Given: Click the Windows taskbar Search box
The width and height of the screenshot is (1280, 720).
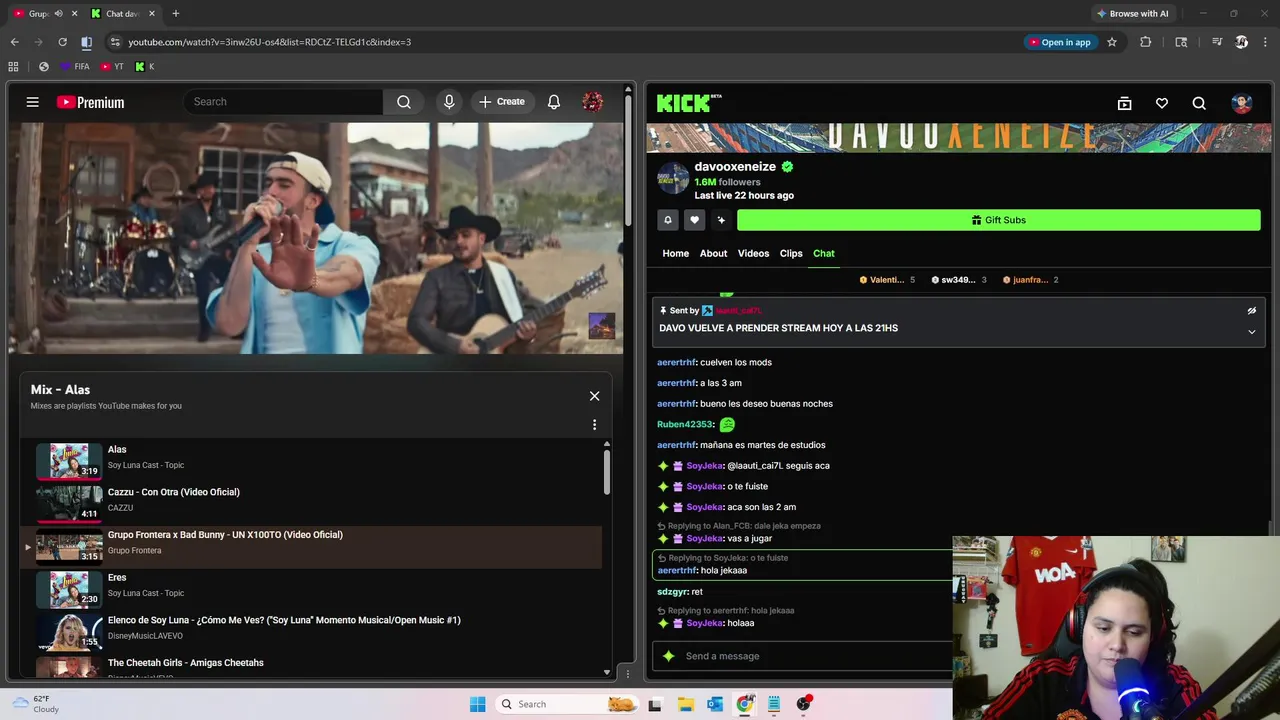Looking at the screenshot, I should [566, 704].
